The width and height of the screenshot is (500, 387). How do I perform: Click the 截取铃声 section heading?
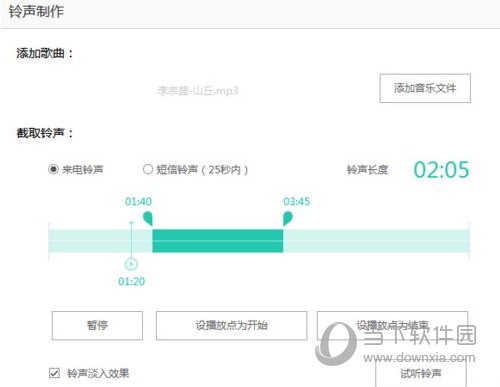click(44, 133)
